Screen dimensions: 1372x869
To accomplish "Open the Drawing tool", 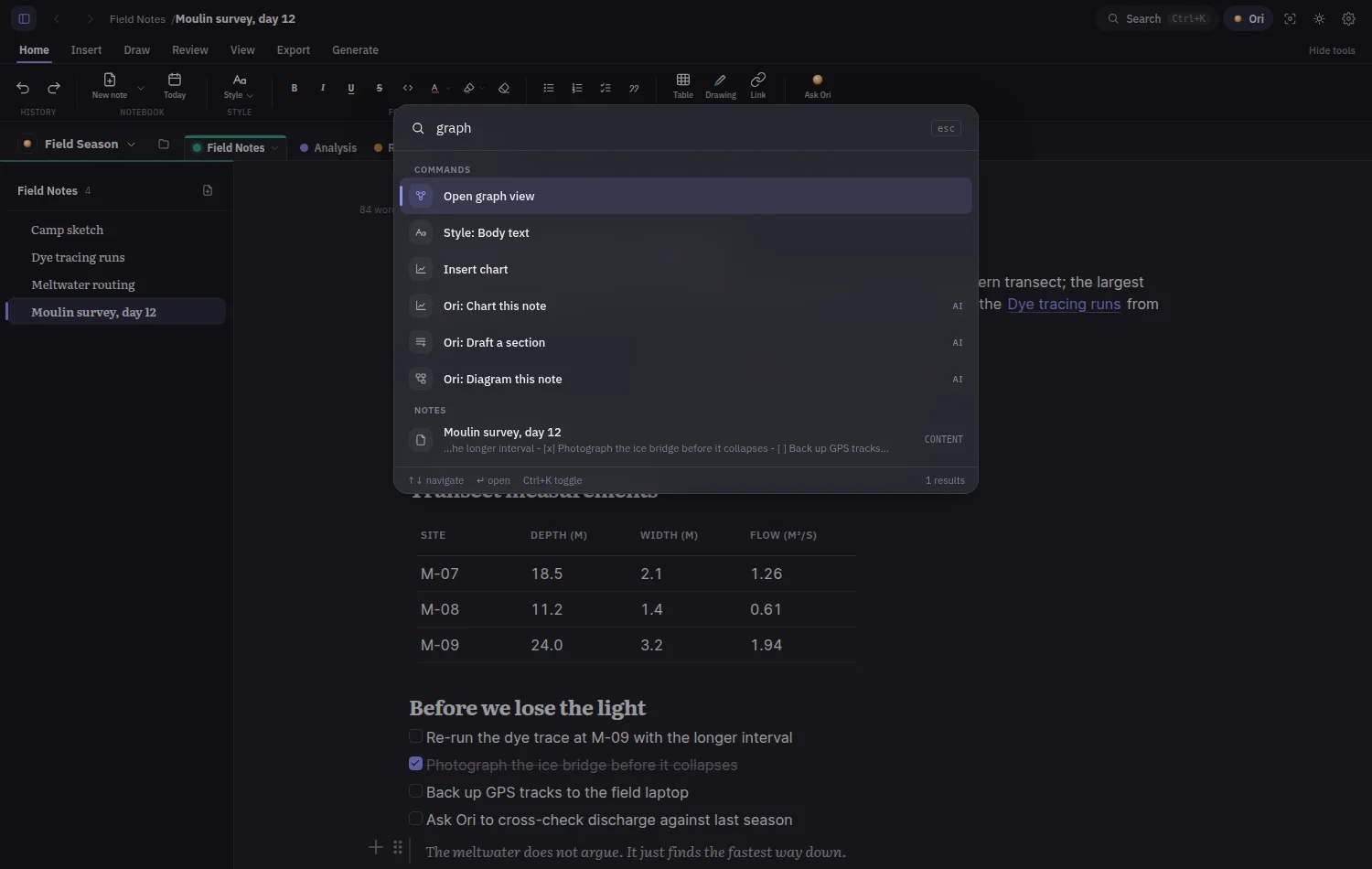I will 721,86.
